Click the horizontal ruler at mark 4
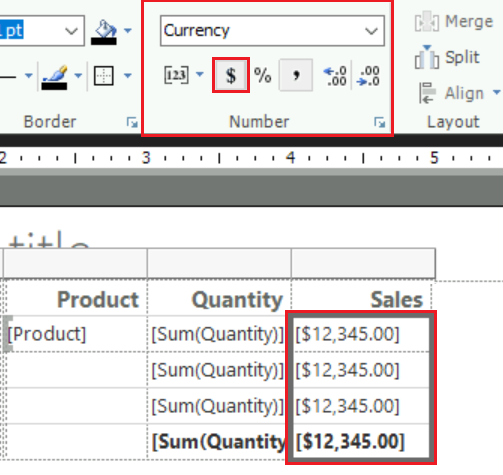 pos(291,157)
